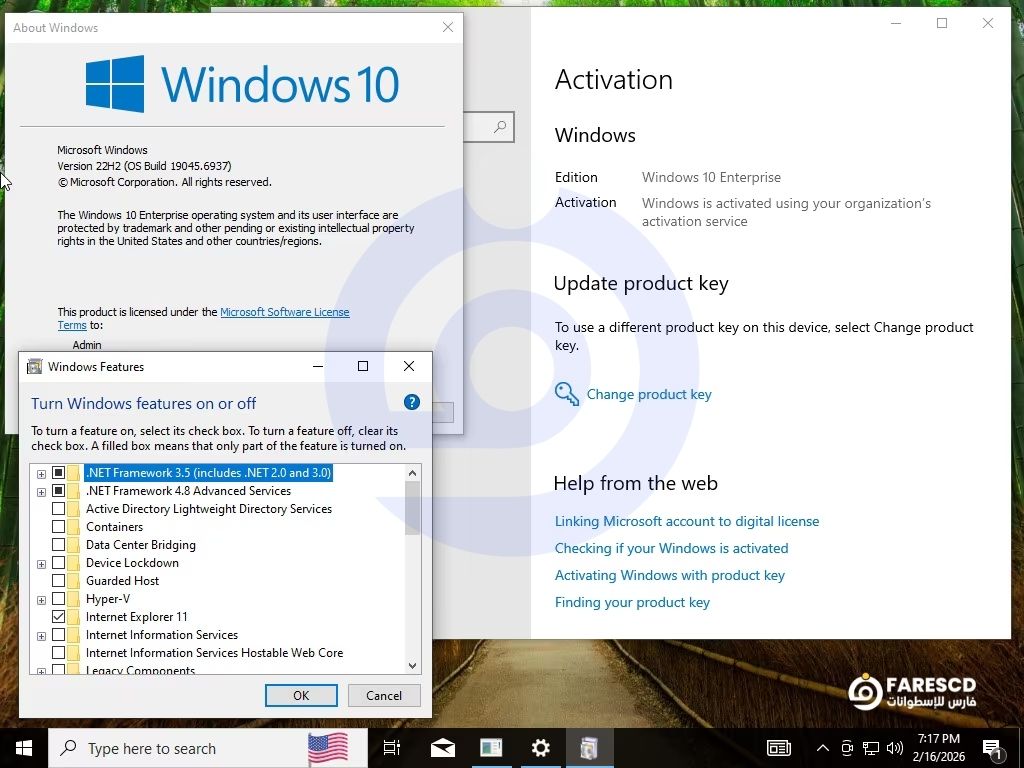Viewport: 1024px width, 768px height.
Task: Open Microsoft Software License Terms link
Action: coord(284,312)
